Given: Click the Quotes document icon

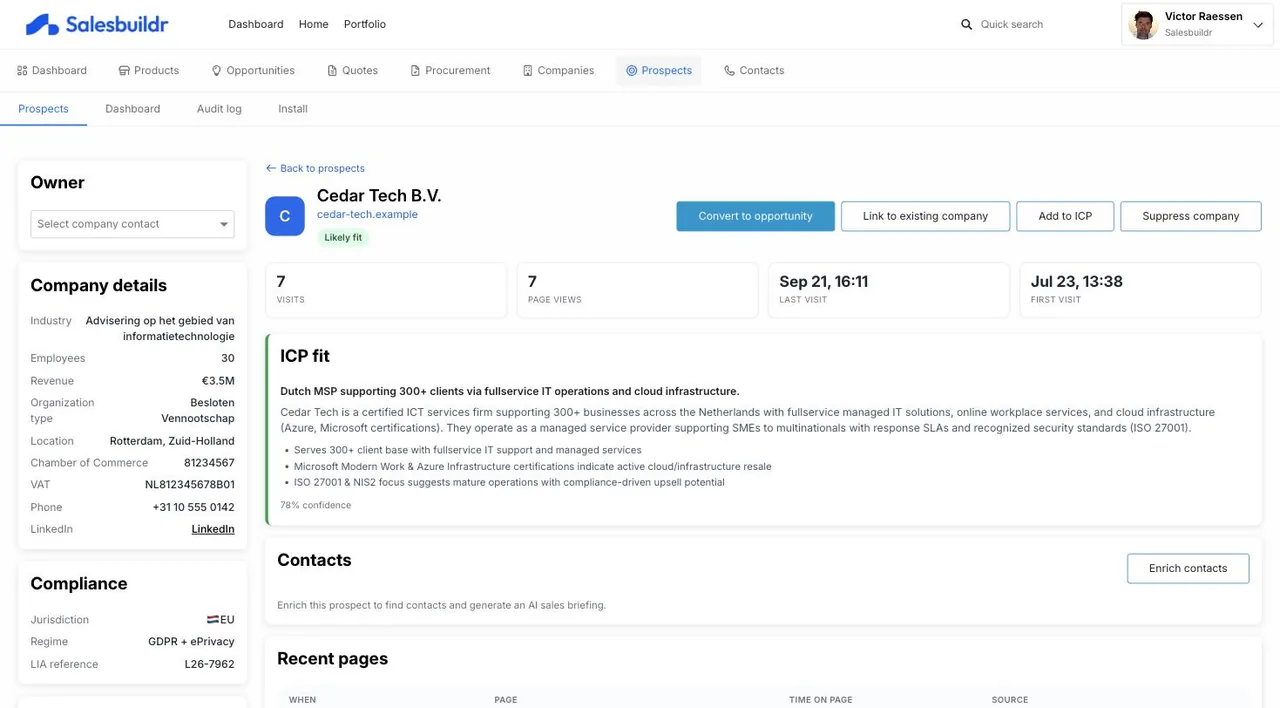Looking at the screenshot, I should pos(332,71).
